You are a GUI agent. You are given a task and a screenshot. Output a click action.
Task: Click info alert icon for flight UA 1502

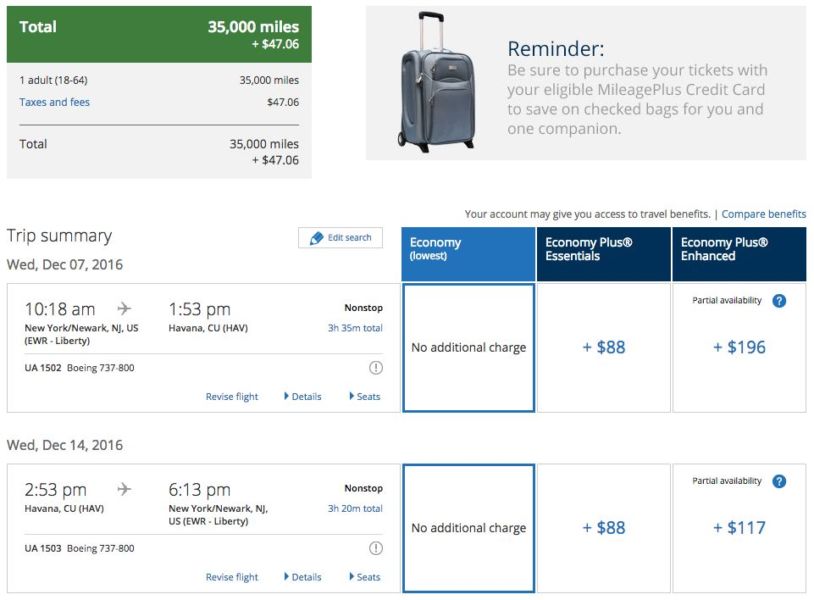tap(376, 368)
